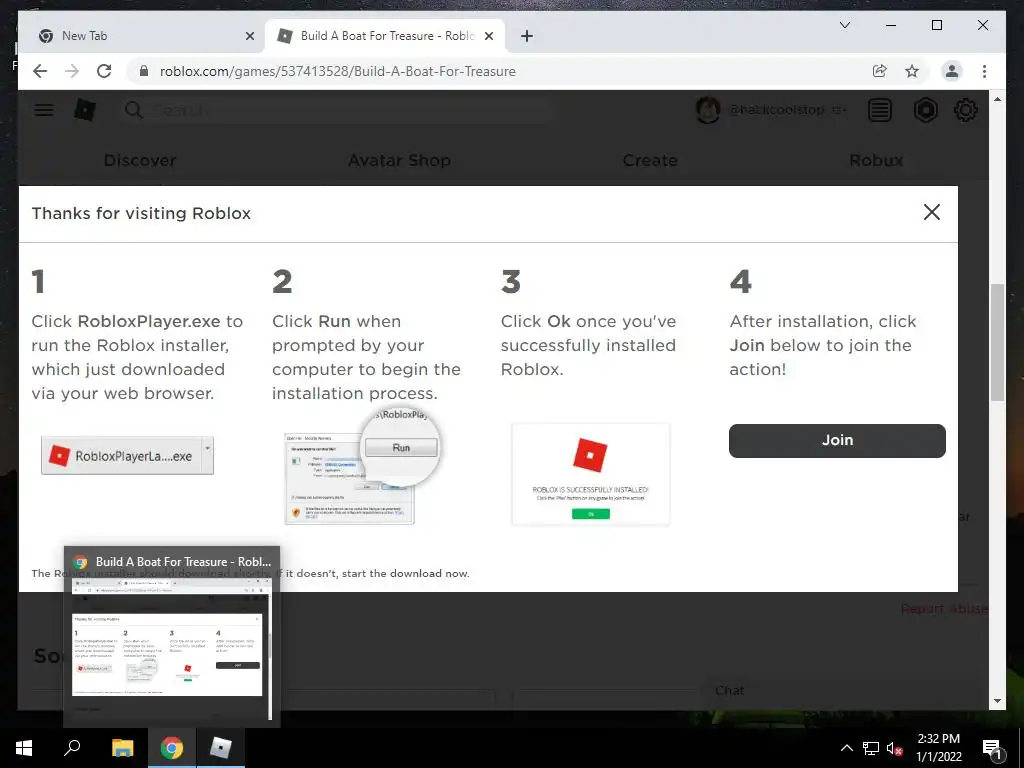Click the Chrome taskbar icon
1024x768 pixels.
tap(172, 748)
